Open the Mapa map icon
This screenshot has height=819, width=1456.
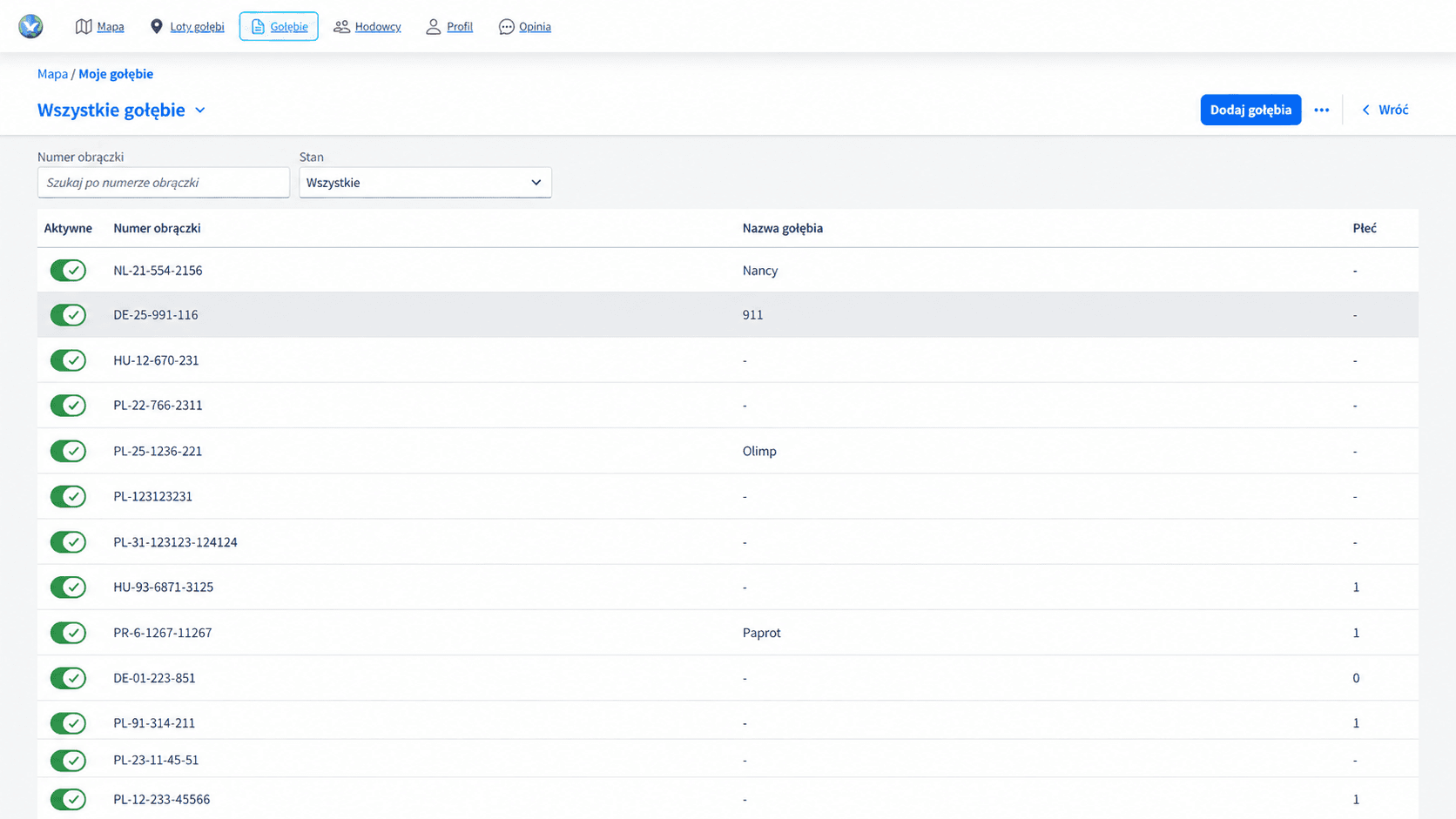tap(84, 27)
